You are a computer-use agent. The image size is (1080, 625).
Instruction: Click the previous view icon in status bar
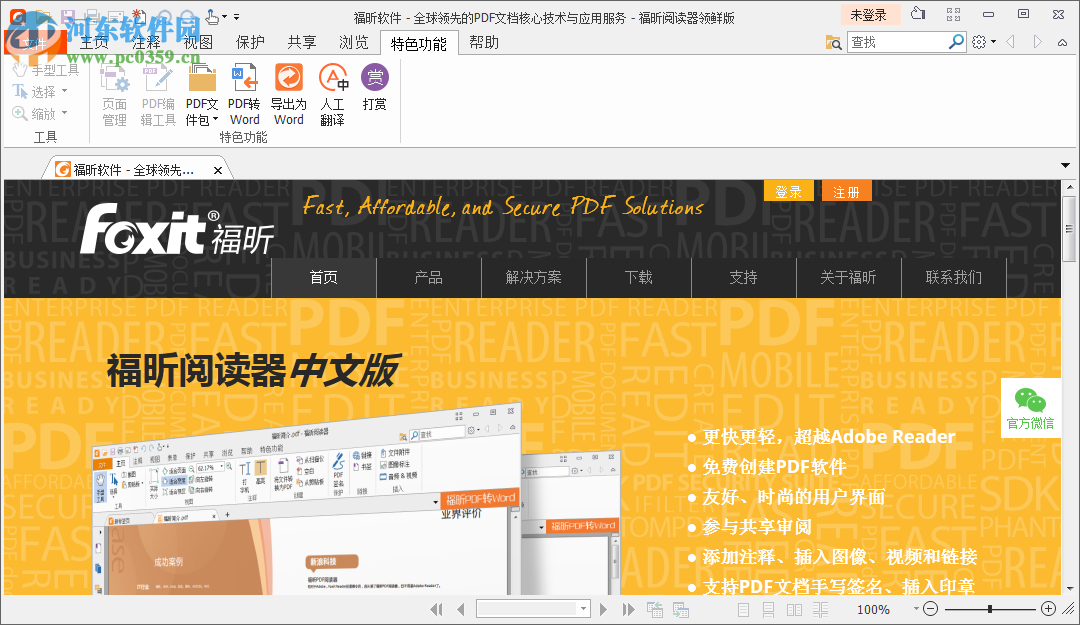click(654, 609)
